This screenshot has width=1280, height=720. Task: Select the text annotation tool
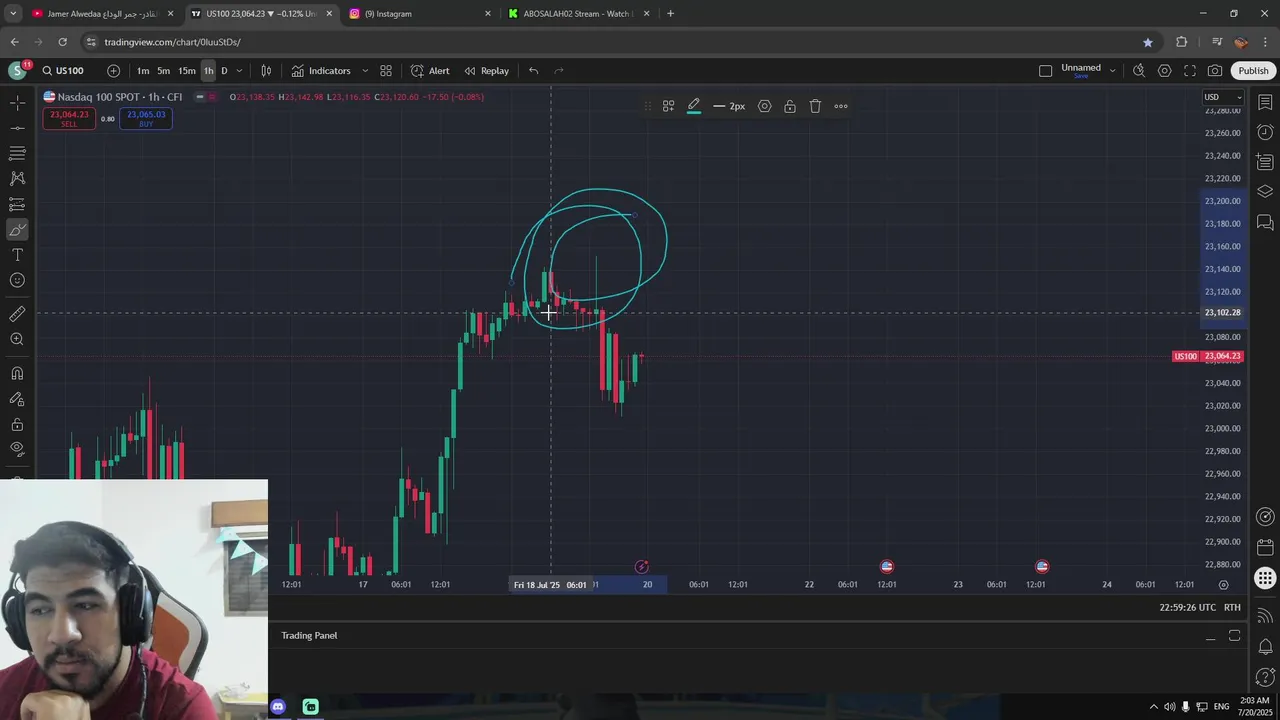tap(17, 255)
